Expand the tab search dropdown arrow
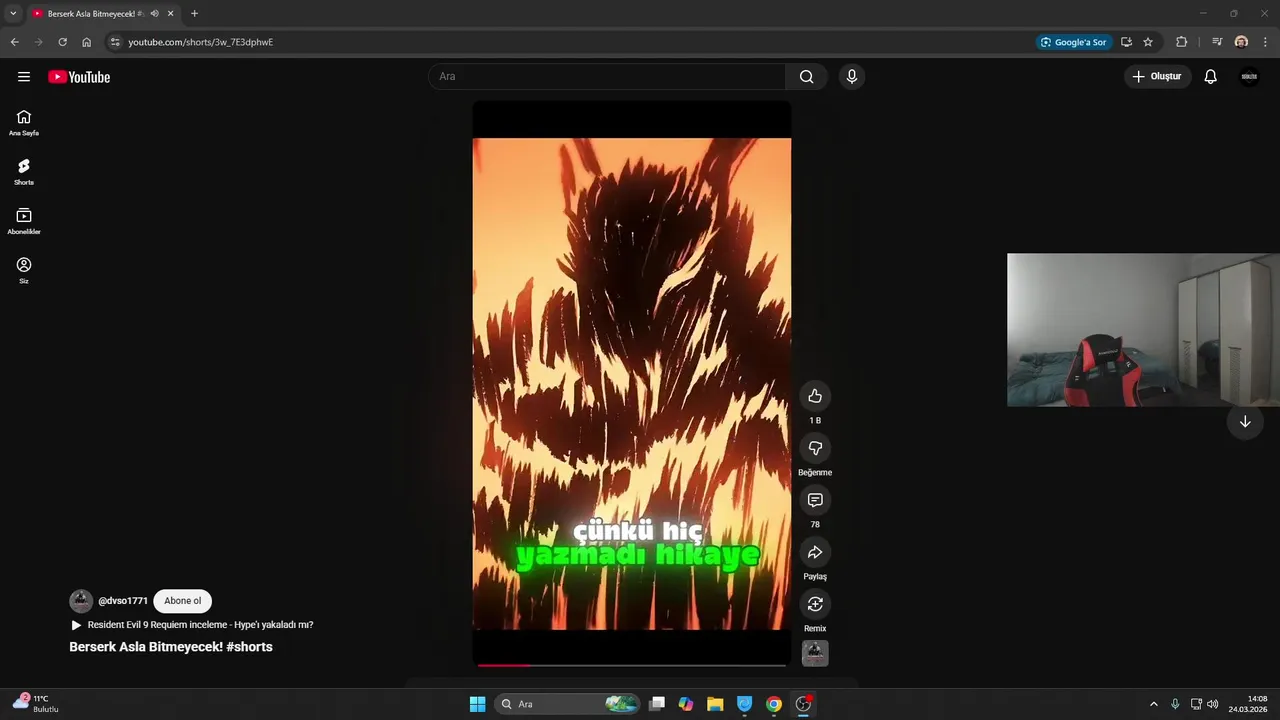The width and height of the screenshot is (1280, 720). 13,14
